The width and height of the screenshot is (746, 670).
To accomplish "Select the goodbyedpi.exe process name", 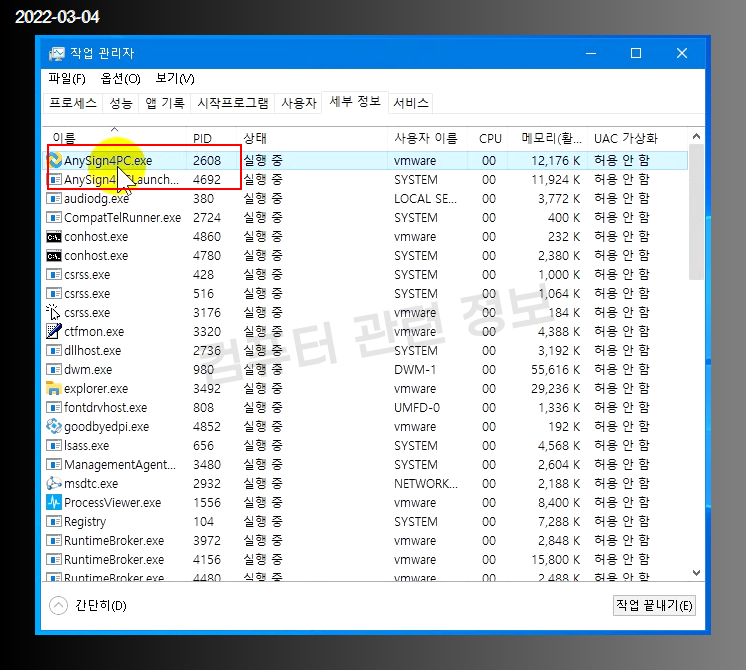I will pos(107,427).
